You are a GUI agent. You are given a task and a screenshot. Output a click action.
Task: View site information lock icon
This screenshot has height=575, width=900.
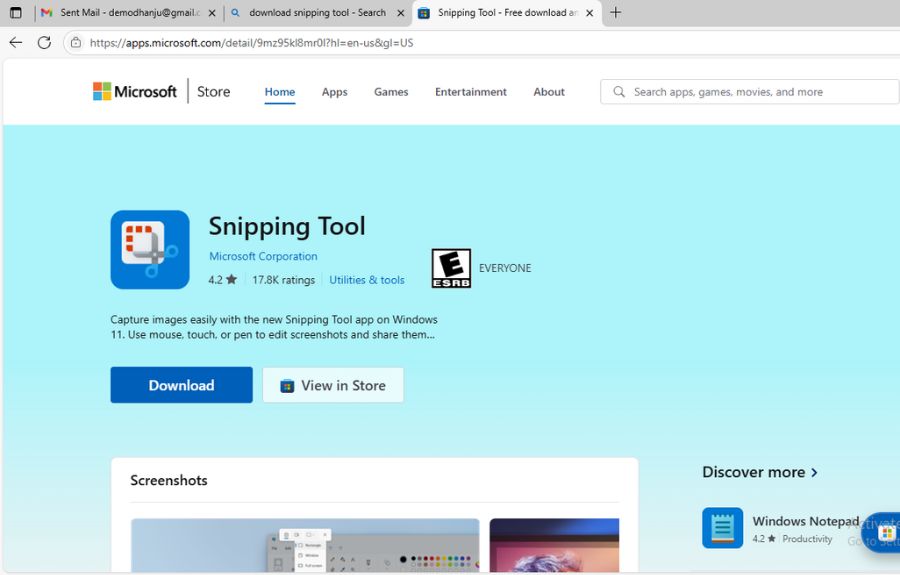[x=76, y=42]
